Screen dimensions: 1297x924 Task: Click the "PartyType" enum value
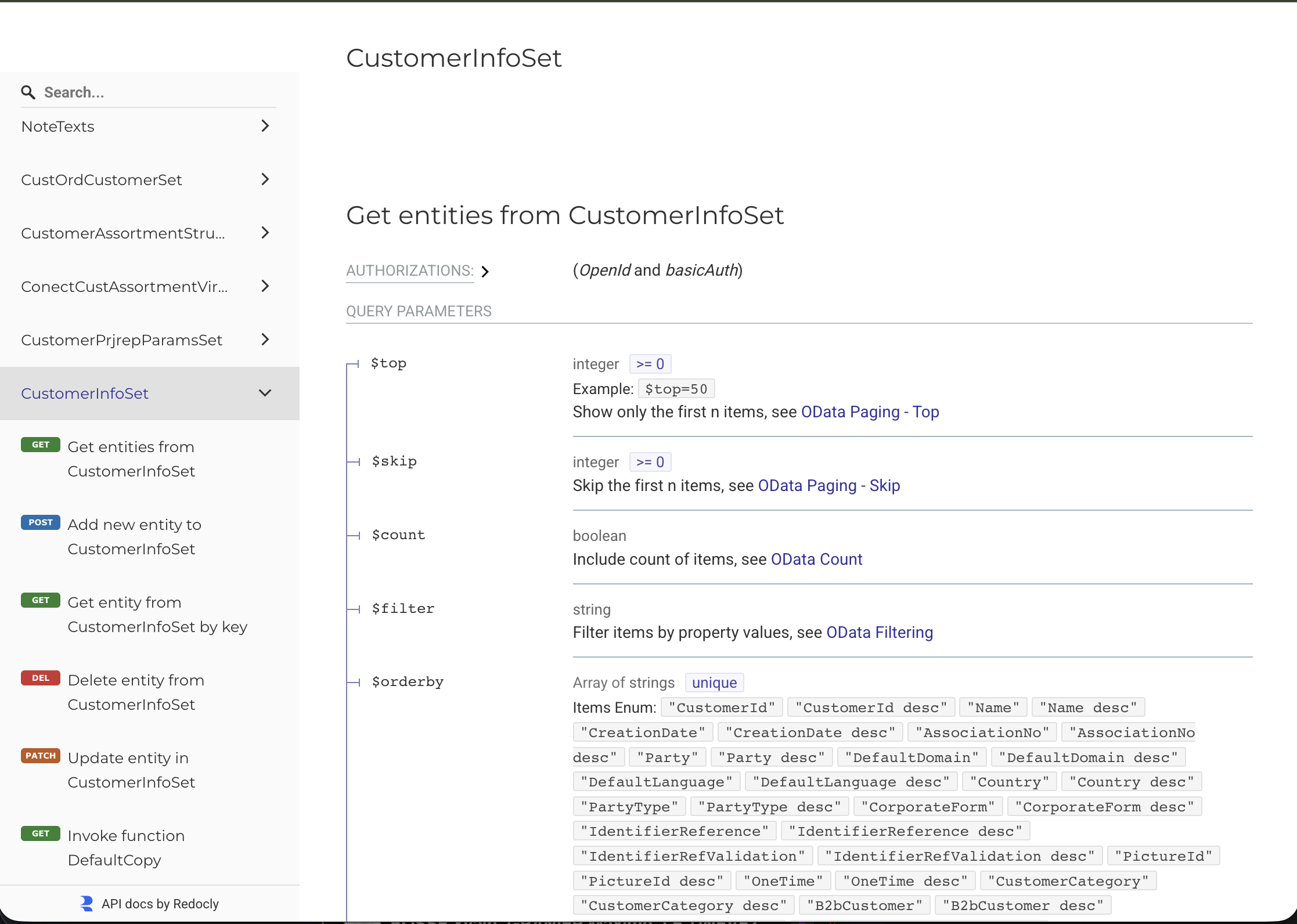(629, 807)
